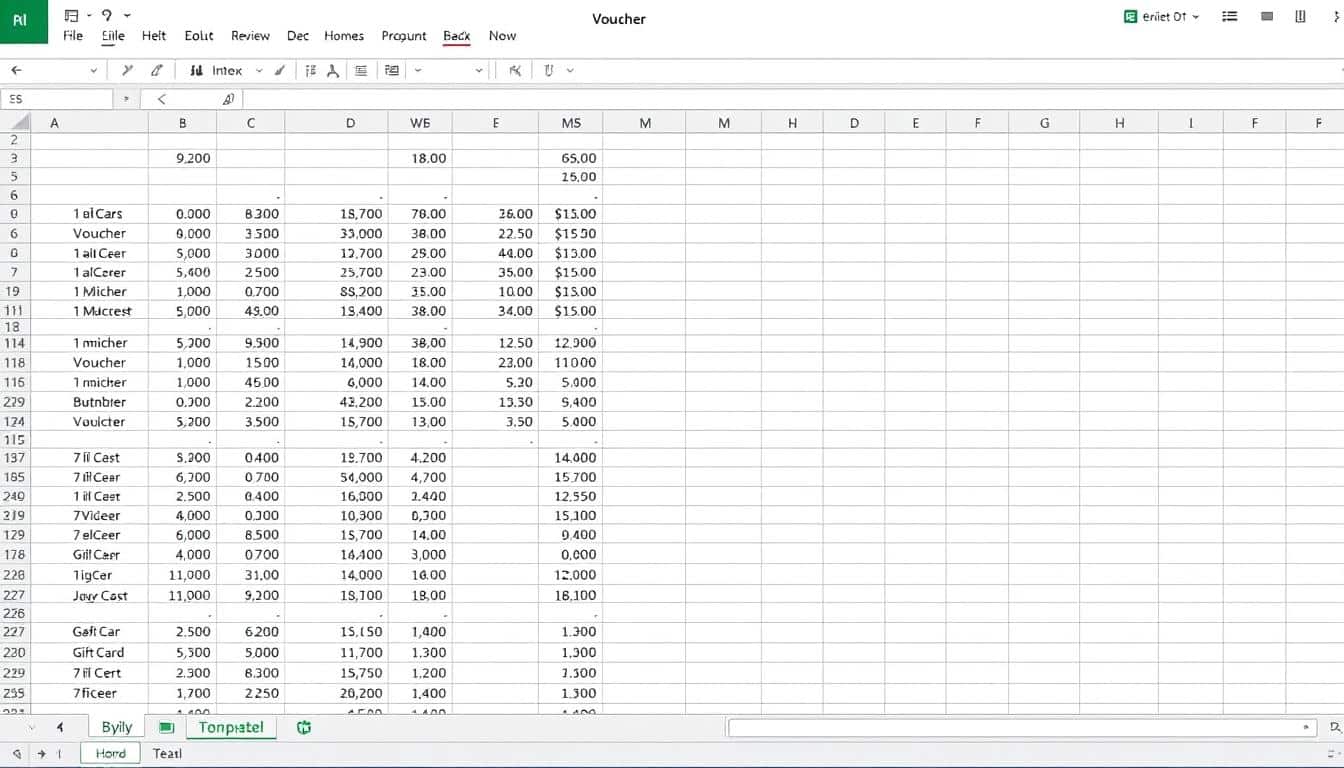Open the dropdown arrow next to the undo icon
Viewport: 1344px width, 768px height.
127,16
